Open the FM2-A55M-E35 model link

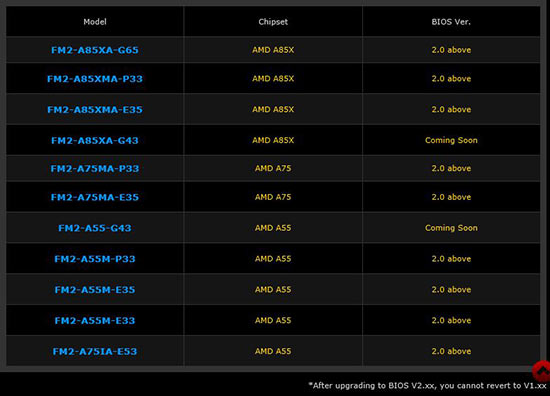point(95,290)
